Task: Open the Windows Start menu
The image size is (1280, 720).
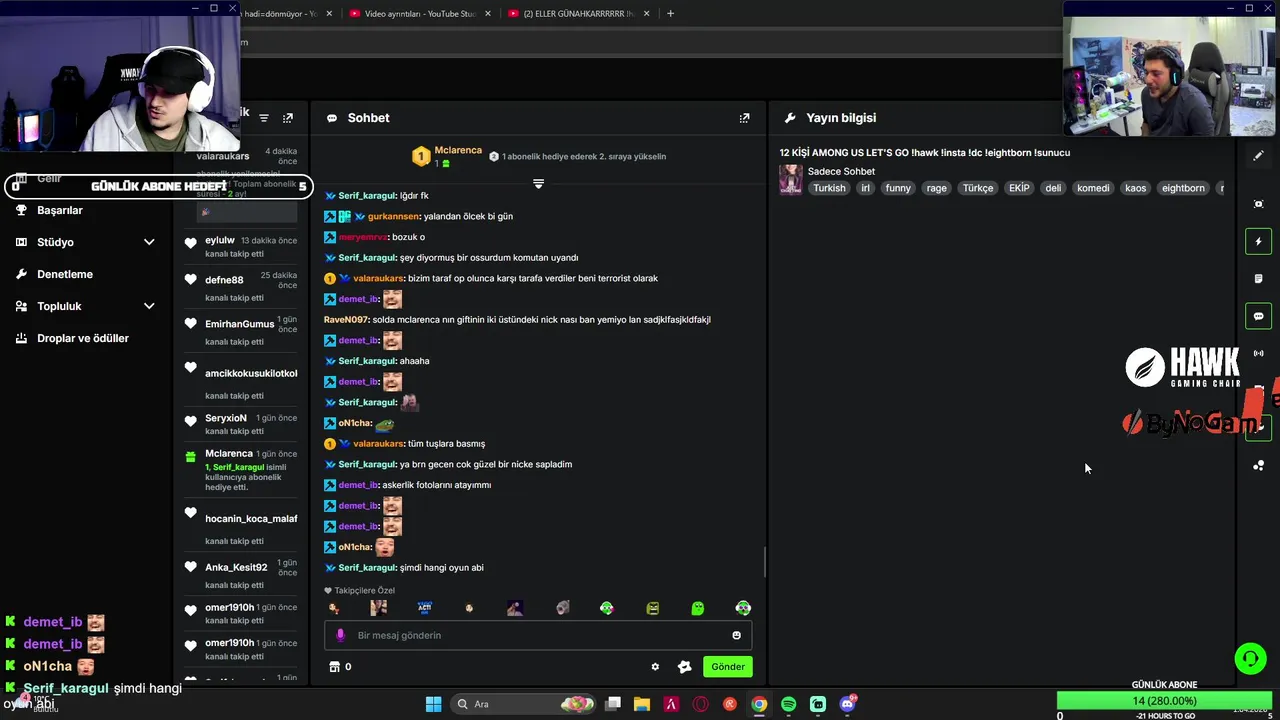Action: pos(433,704)
